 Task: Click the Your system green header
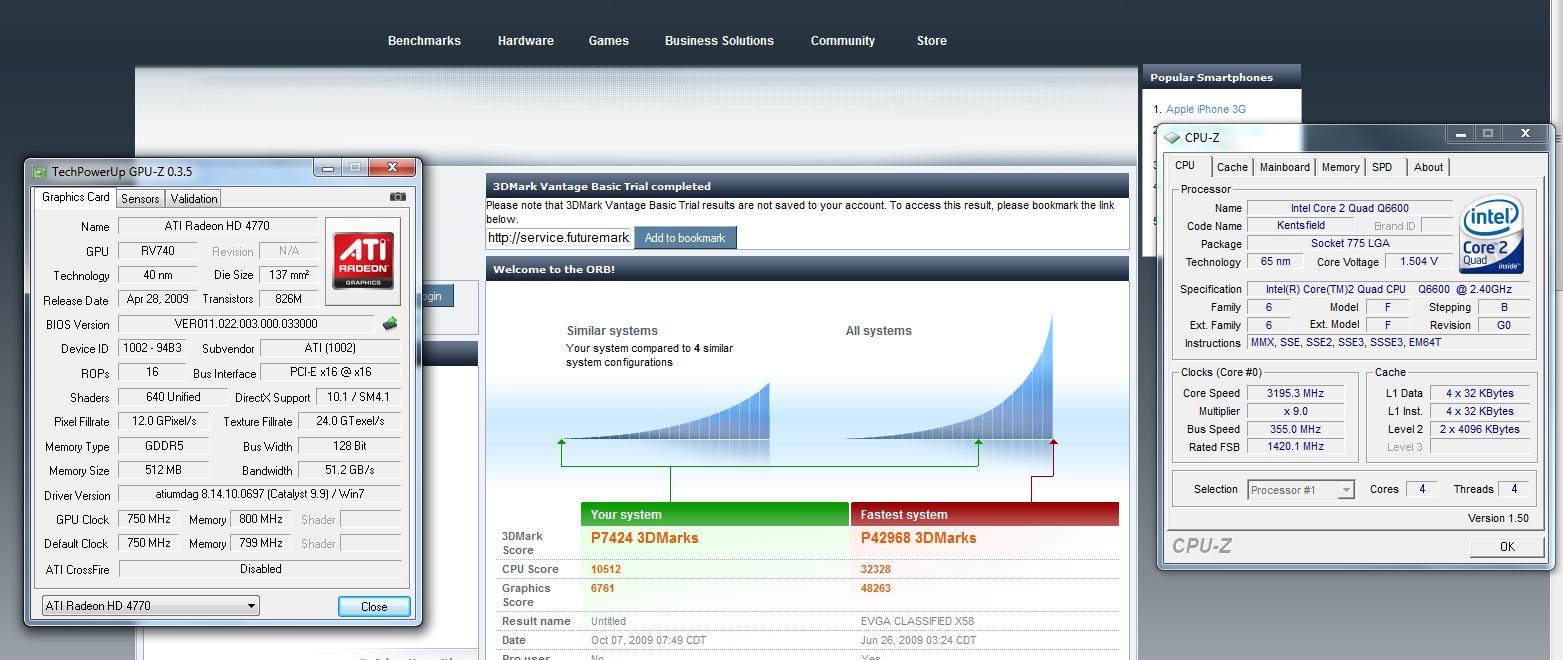click(x=715, y=514)
